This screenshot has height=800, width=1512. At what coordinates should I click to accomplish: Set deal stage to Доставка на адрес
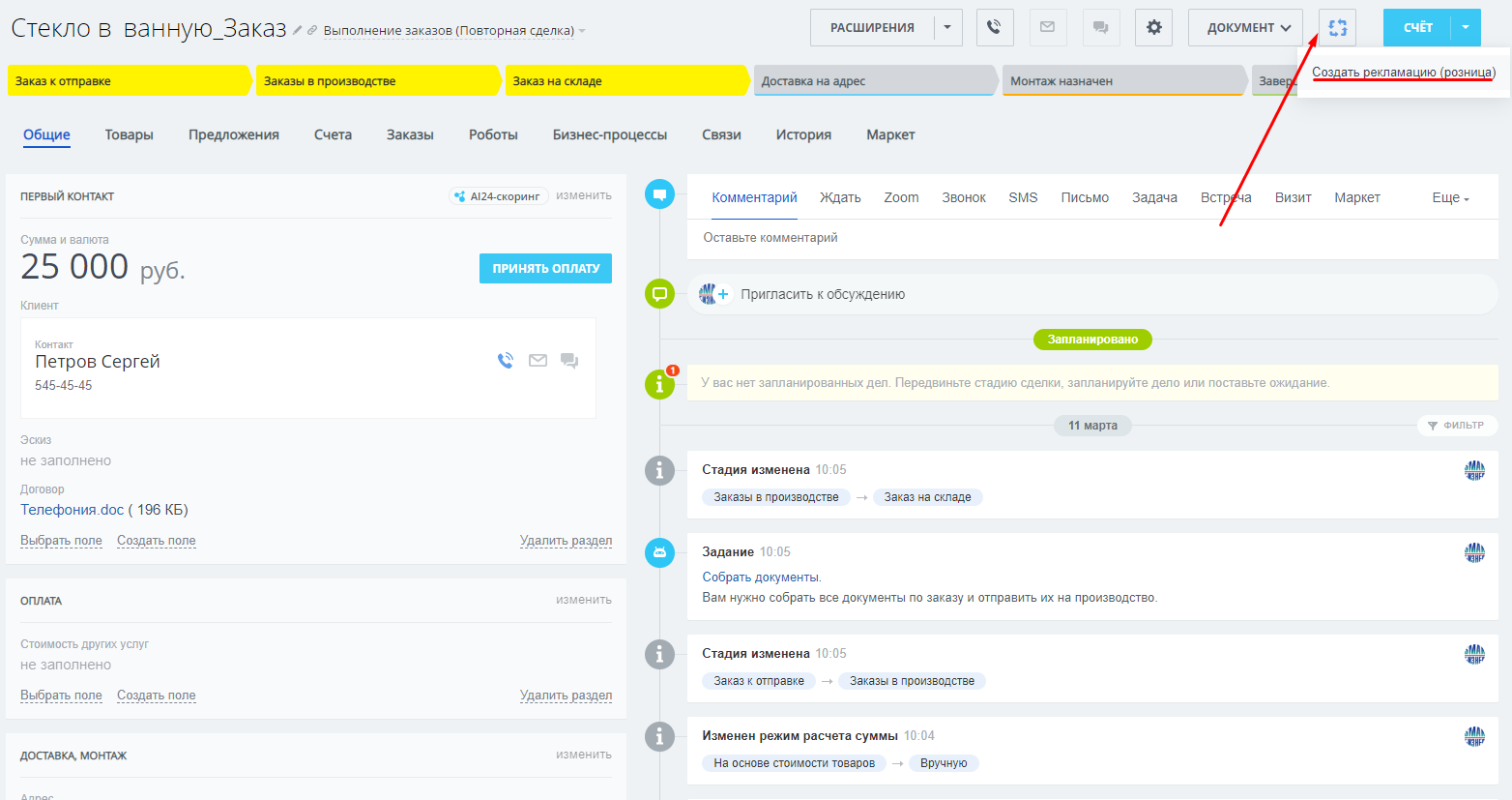tap(873, 81)
